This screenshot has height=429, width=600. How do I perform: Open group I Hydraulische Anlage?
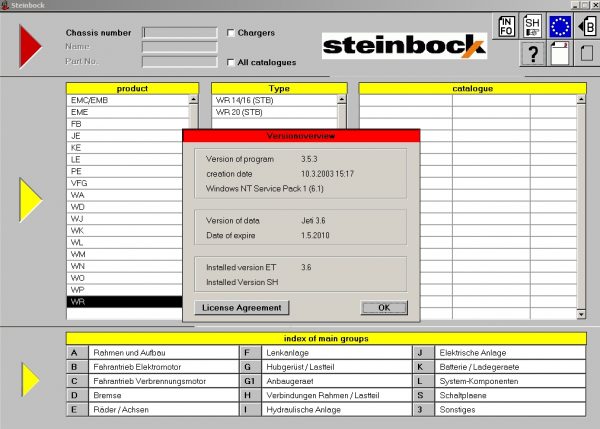pos(326,409)
